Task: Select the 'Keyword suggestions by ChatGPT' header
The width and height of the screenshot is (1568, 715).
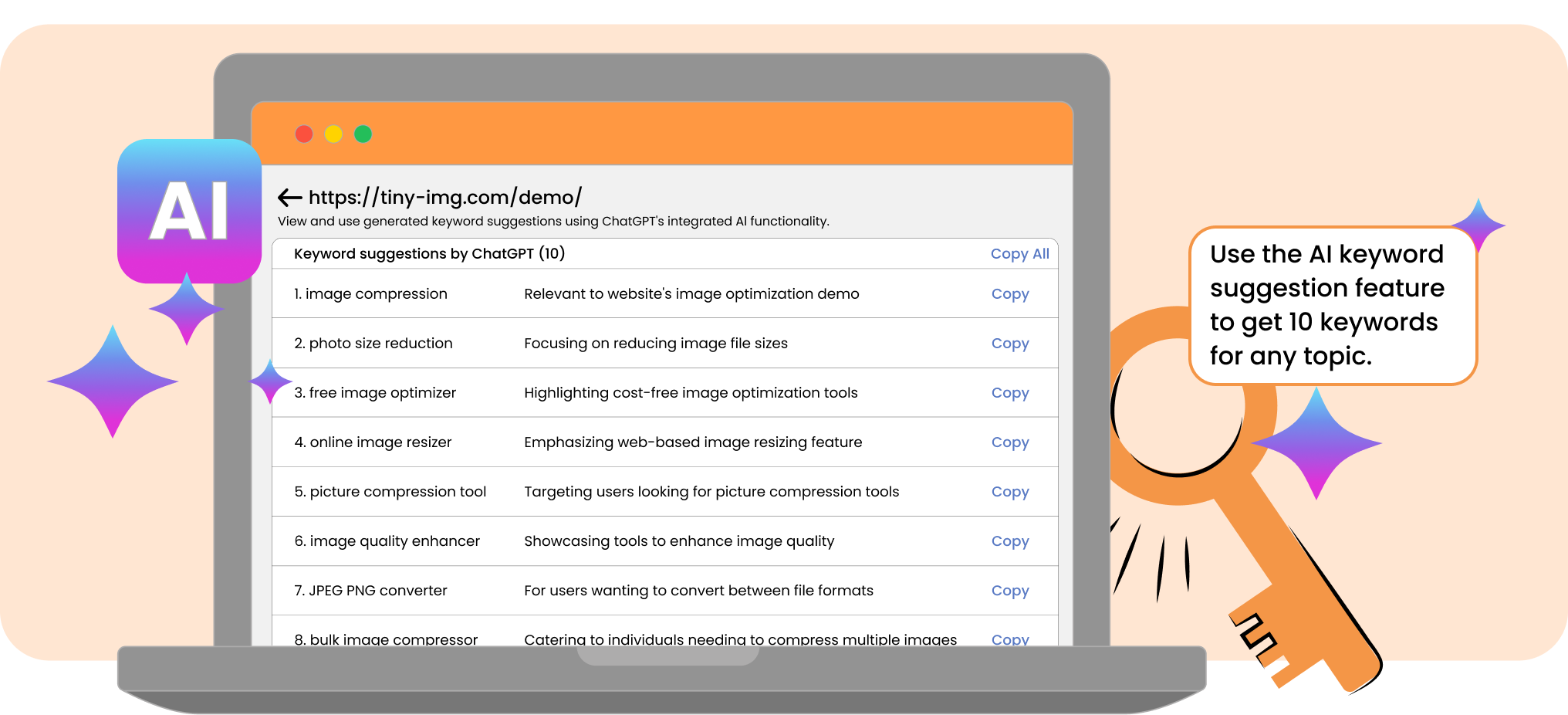Action: tap(429, 253)
